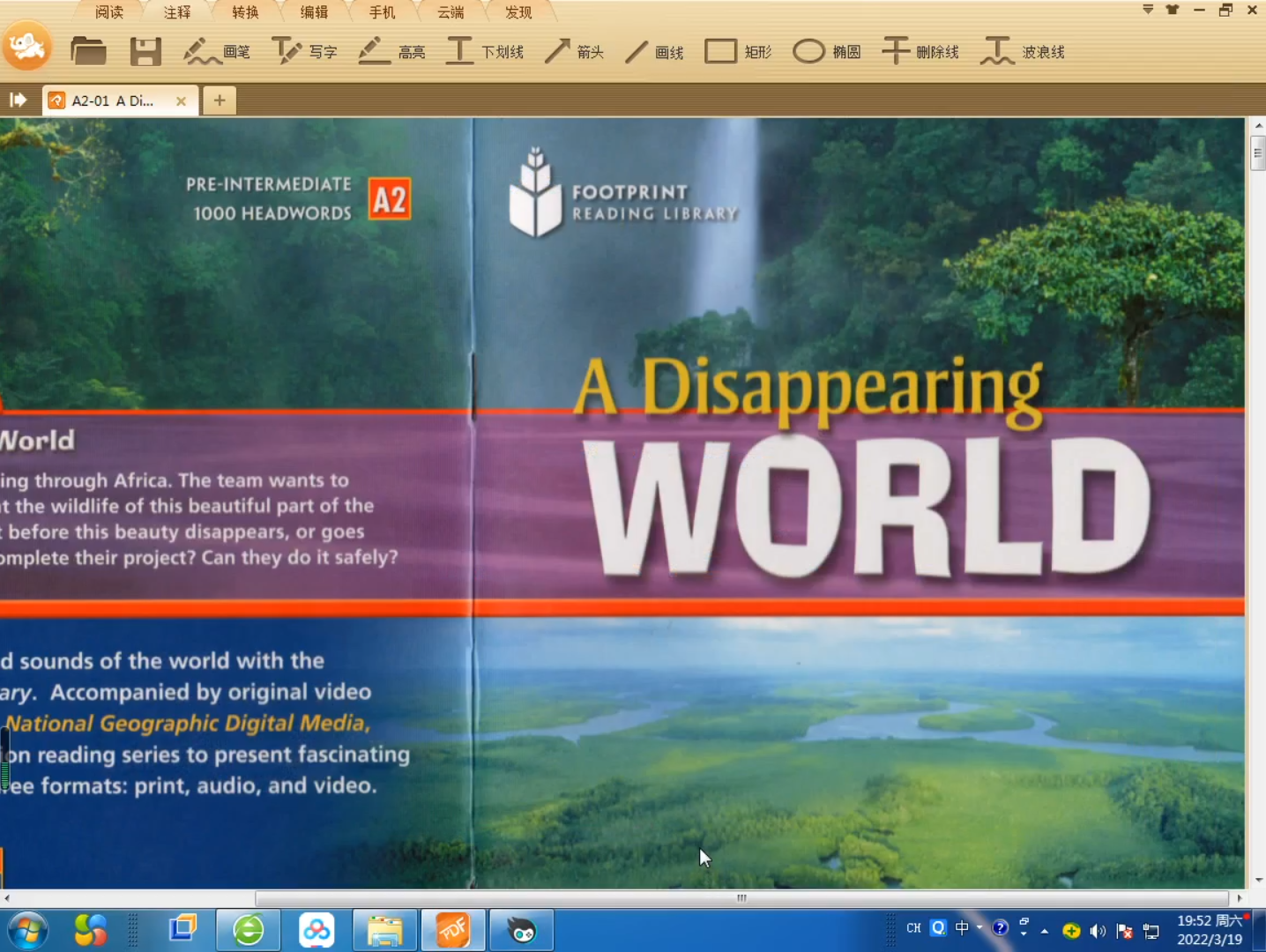1266x952 pixels.
Task: Select the 画笔 freehand pen tool
Action: (x=217, y=52)
